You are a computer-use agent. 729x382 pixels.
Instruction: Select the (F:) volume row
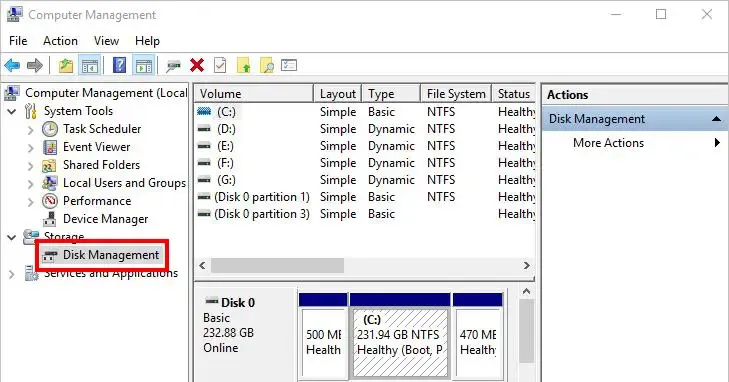[364, 163]
